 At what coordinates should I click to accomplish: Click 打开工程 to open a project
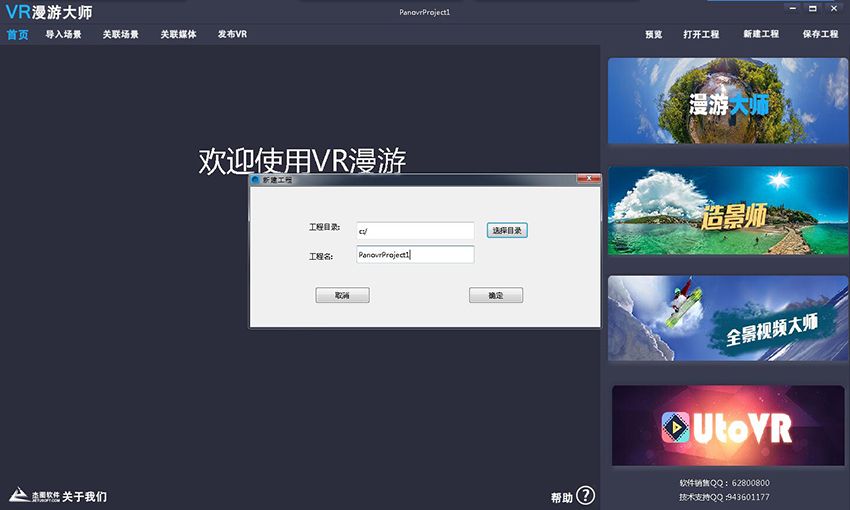(x=701, y=34)
